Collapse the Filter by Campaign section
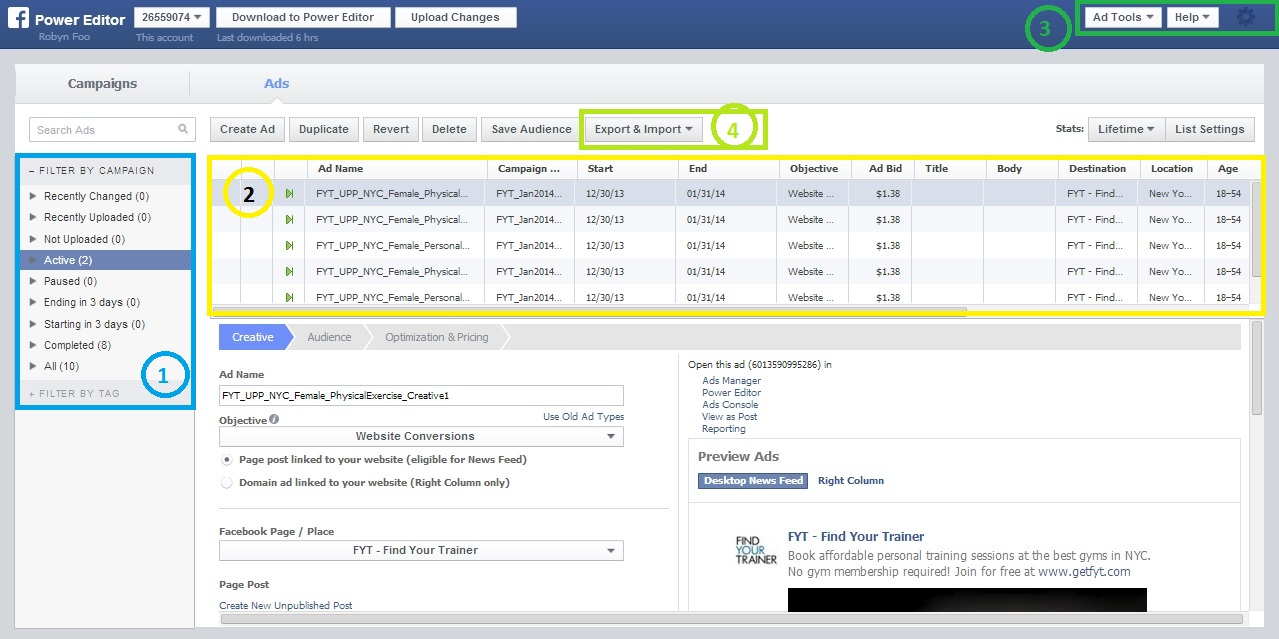This screenshot has width=1279, height=639. point(92,171)
